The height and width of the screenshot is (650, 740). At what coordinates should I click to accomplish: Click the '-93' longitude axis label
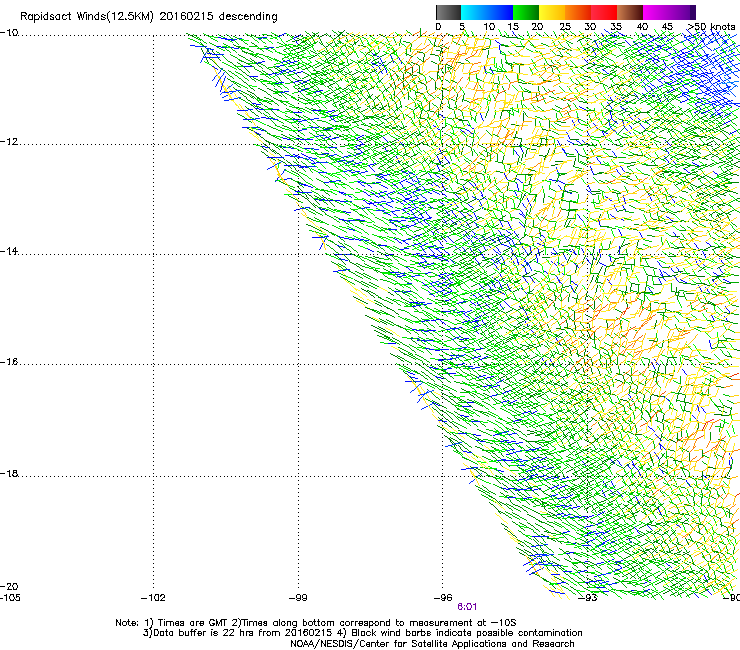point(588,598)
